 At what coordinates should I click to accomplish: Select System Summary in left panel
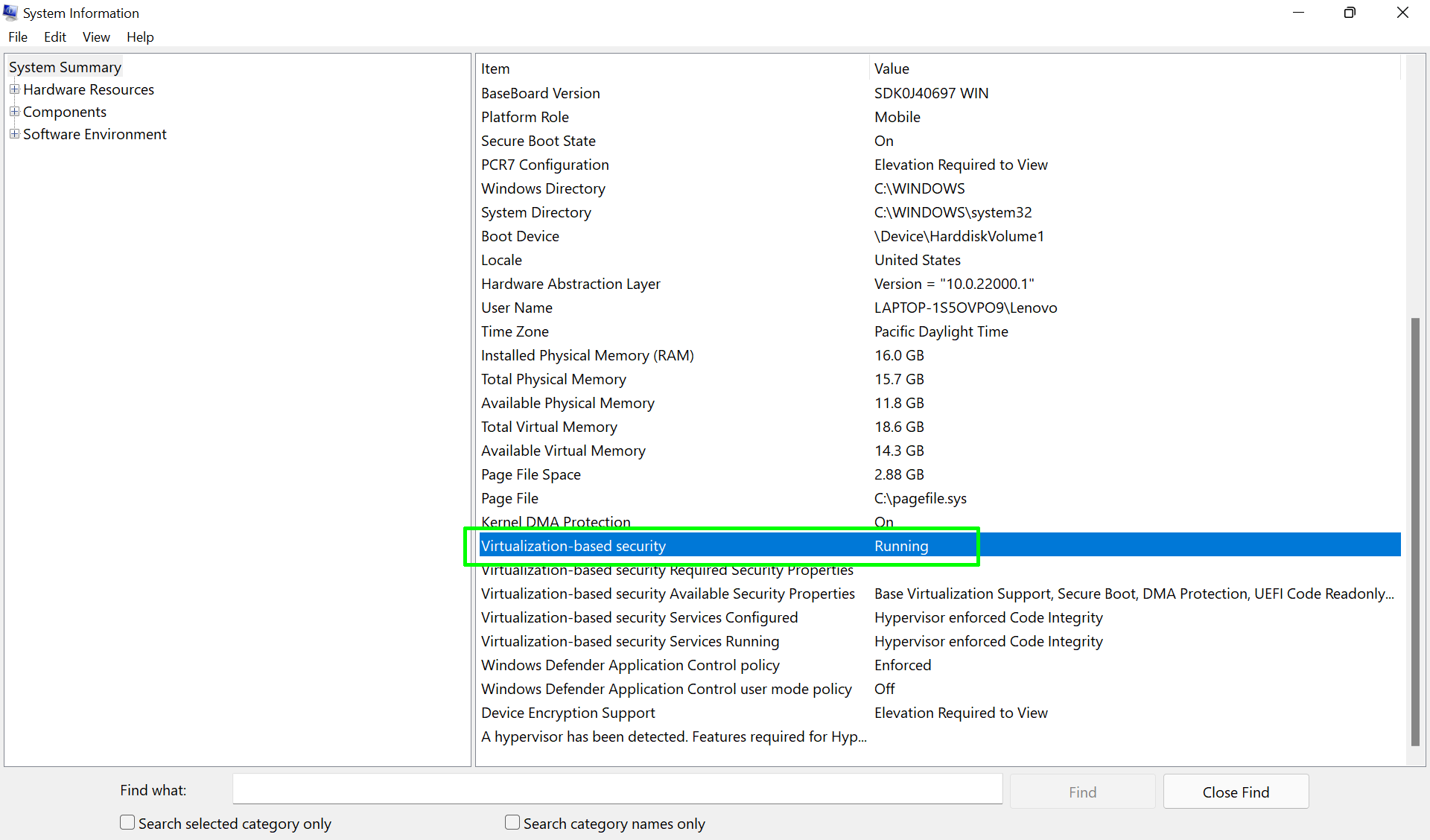65,66
